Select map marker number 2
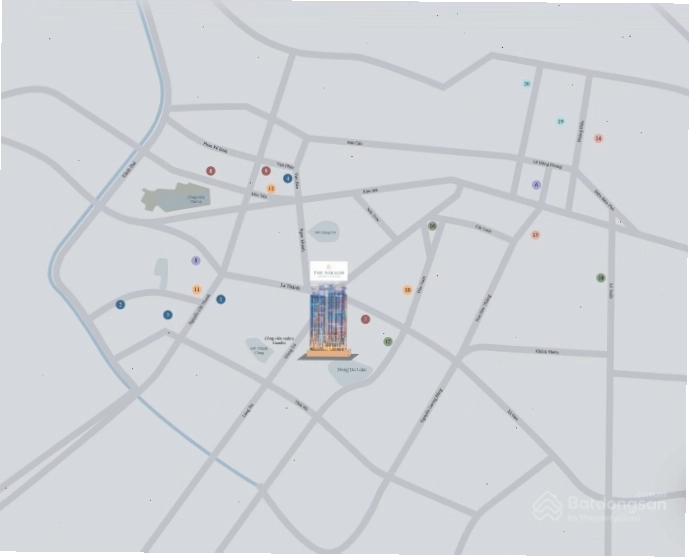Viewport: 689px width, 557px height. [120, 304]
